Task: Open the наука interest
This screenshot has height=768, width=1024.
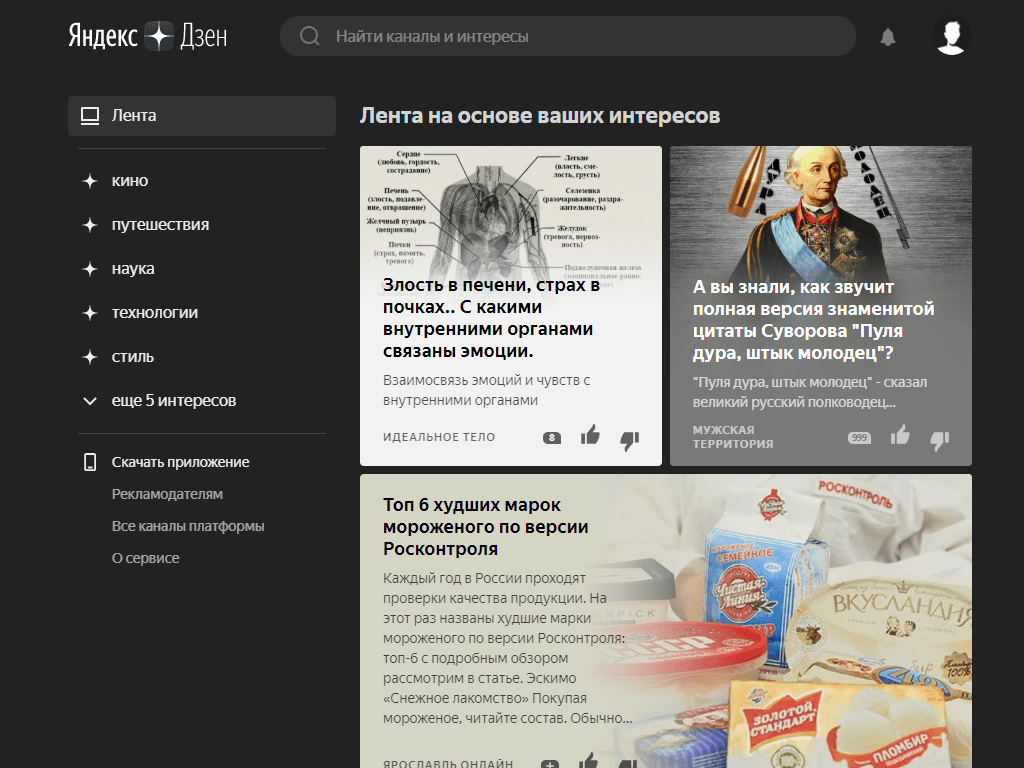Action: (133, 268)
